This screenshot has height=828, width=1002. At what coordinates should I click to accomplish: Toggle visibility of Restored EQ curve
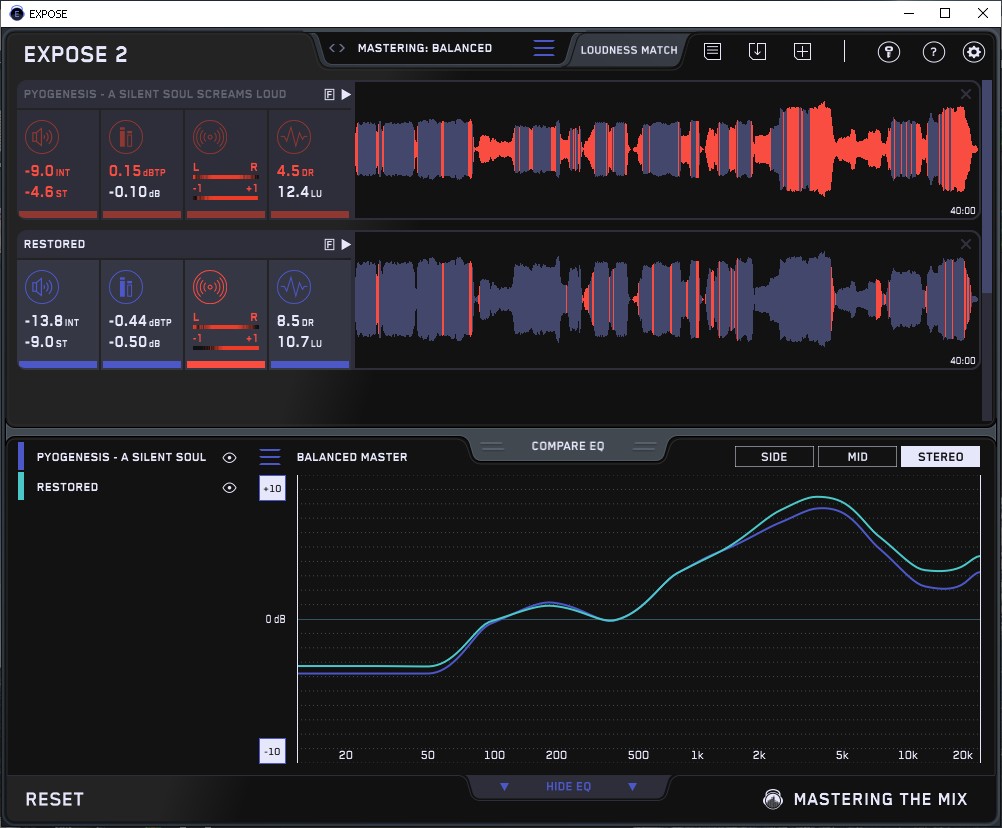click(229, 487)
